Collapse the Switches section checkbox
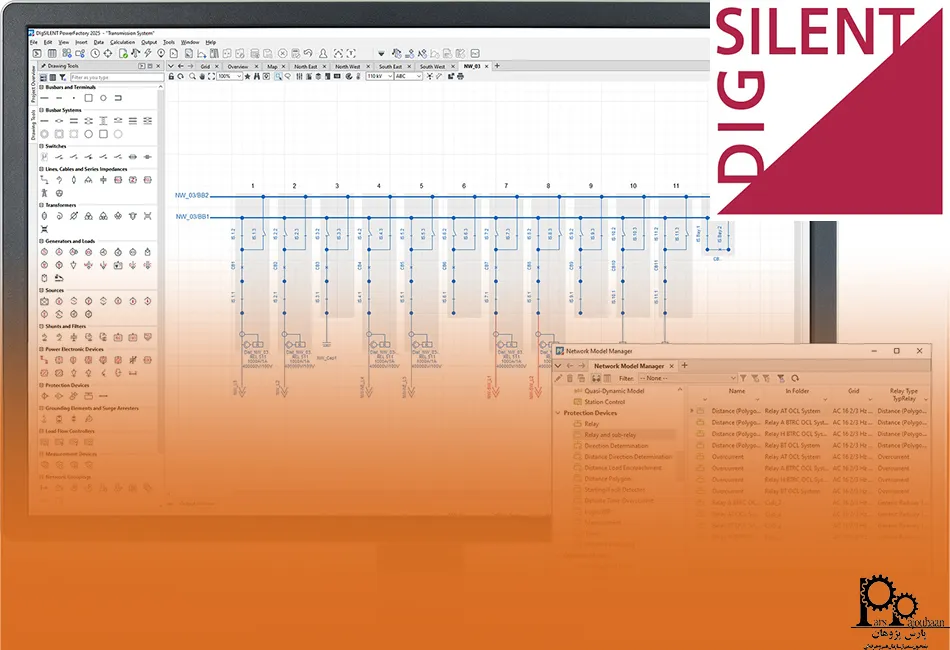The height and width of the screenshot is (650, 950). point(42,146)
